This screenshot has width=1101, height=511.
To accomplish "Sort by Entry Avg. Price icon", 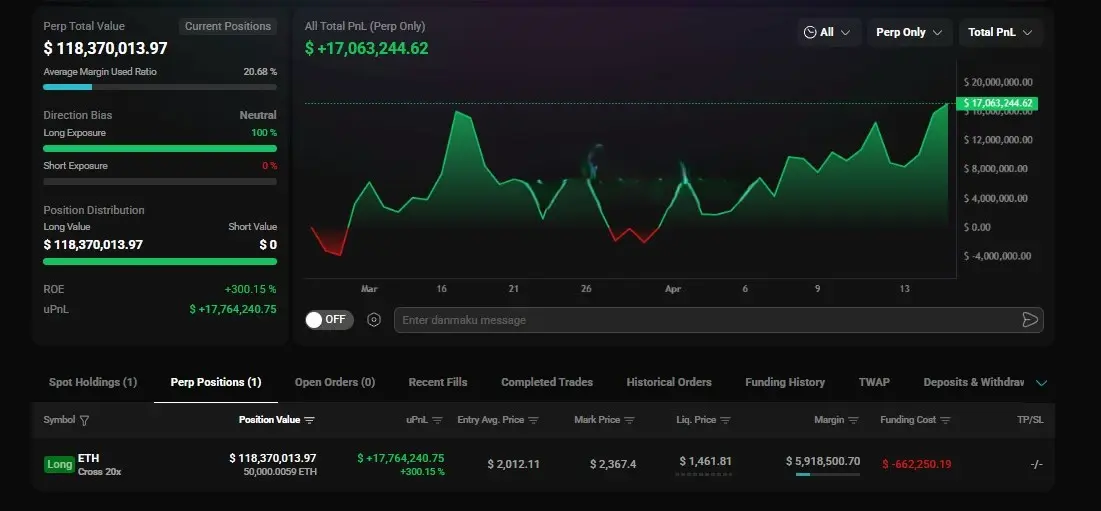I will point(533,420).
